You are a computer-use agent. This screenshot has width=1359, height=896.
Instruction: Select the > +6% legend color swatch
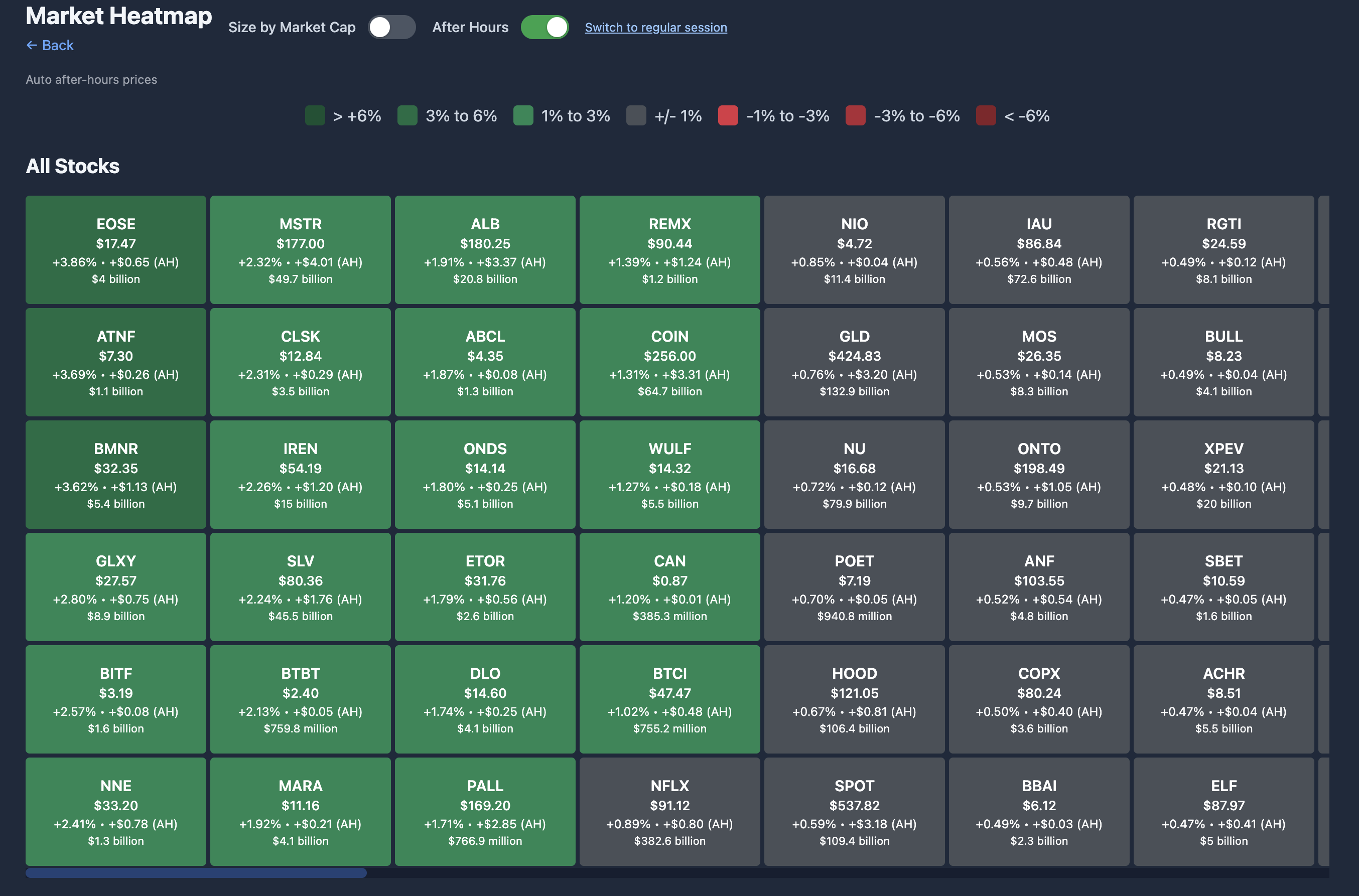click(315, 115)
